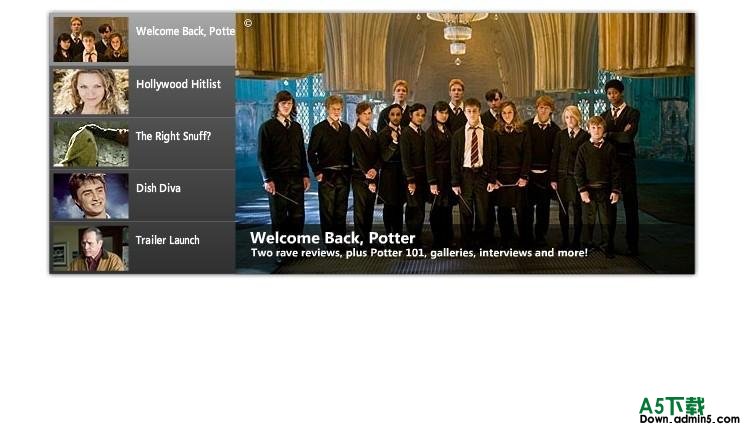
Task: Click the green A5 download logo
Action: tap(672, 406)
